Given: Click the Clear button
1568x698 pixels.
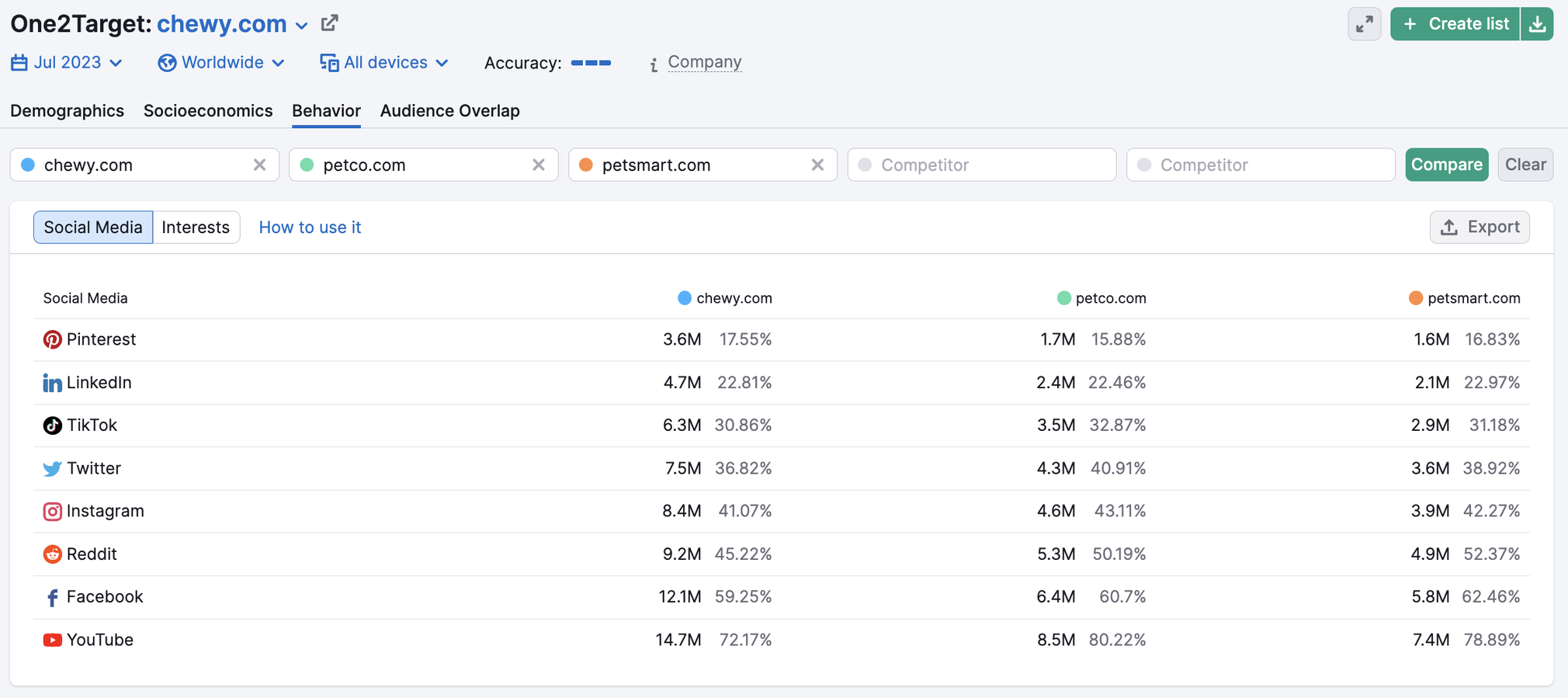Looking at the screenshot, I should (1525, 165).
